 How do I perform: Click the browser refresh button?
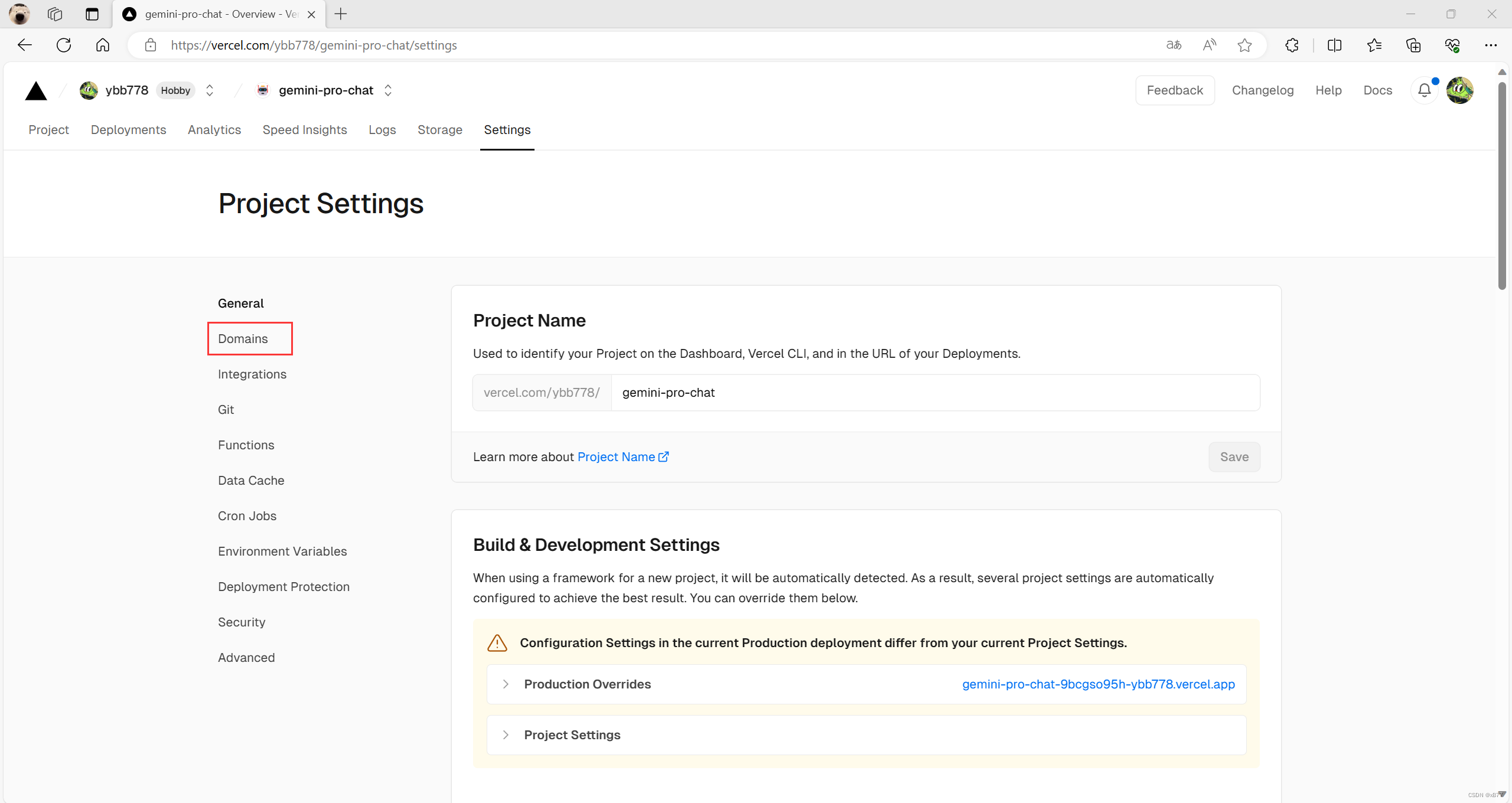coord(64,45)
